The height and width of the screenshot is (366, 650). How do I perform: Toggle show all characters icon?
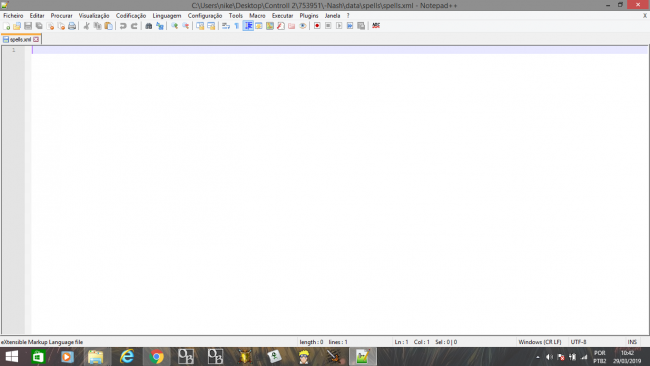(x=237, y=26)
